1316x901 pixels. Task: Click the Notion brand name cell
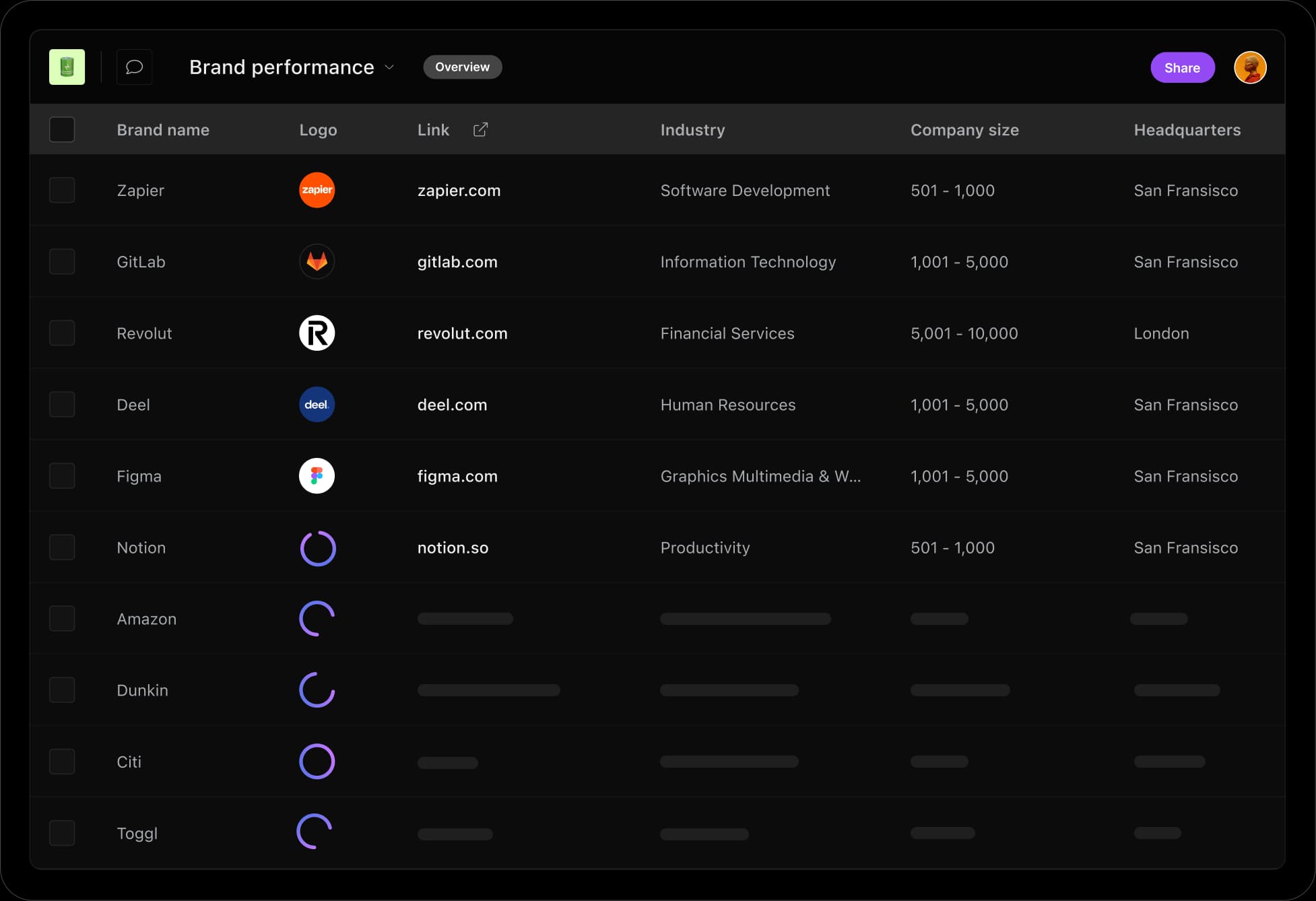pyautogui.click(x=141, y=547)
